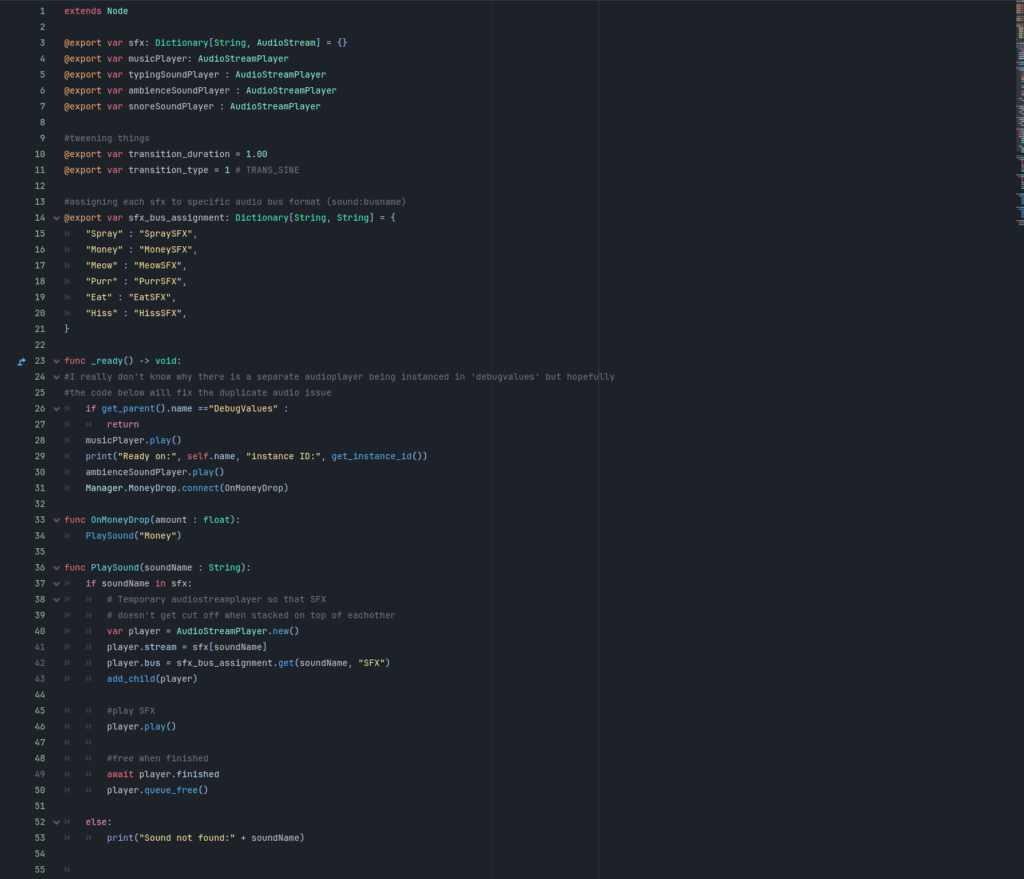
Task: Place cursor on the AudioStream type in line 3
Action: [287, 43]
